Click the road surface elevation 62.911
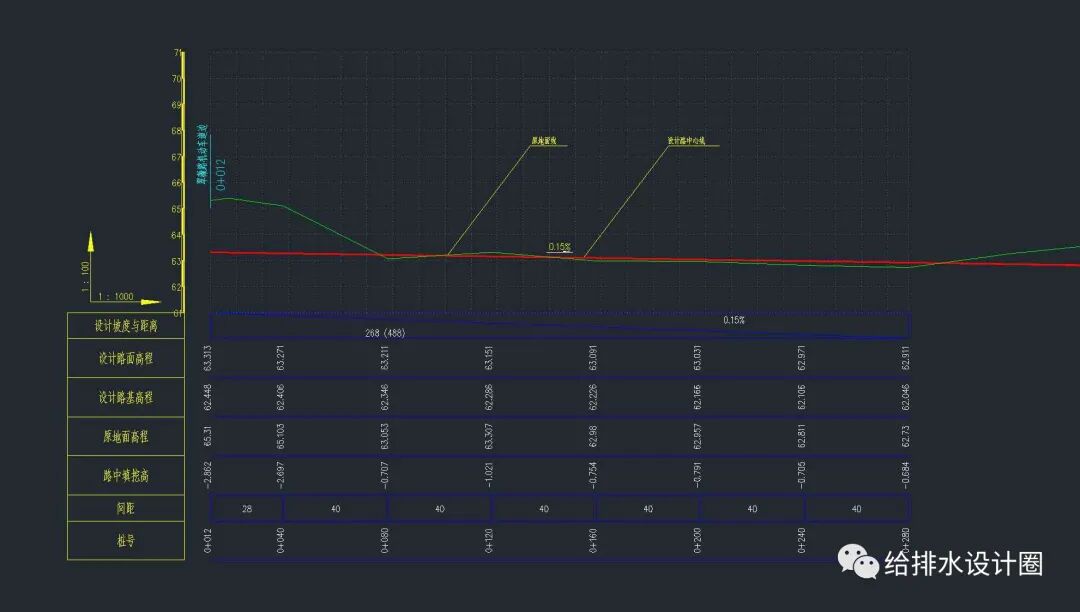Screen dimensions: 1080x612 pyautogui.click(x=905, y=358)
